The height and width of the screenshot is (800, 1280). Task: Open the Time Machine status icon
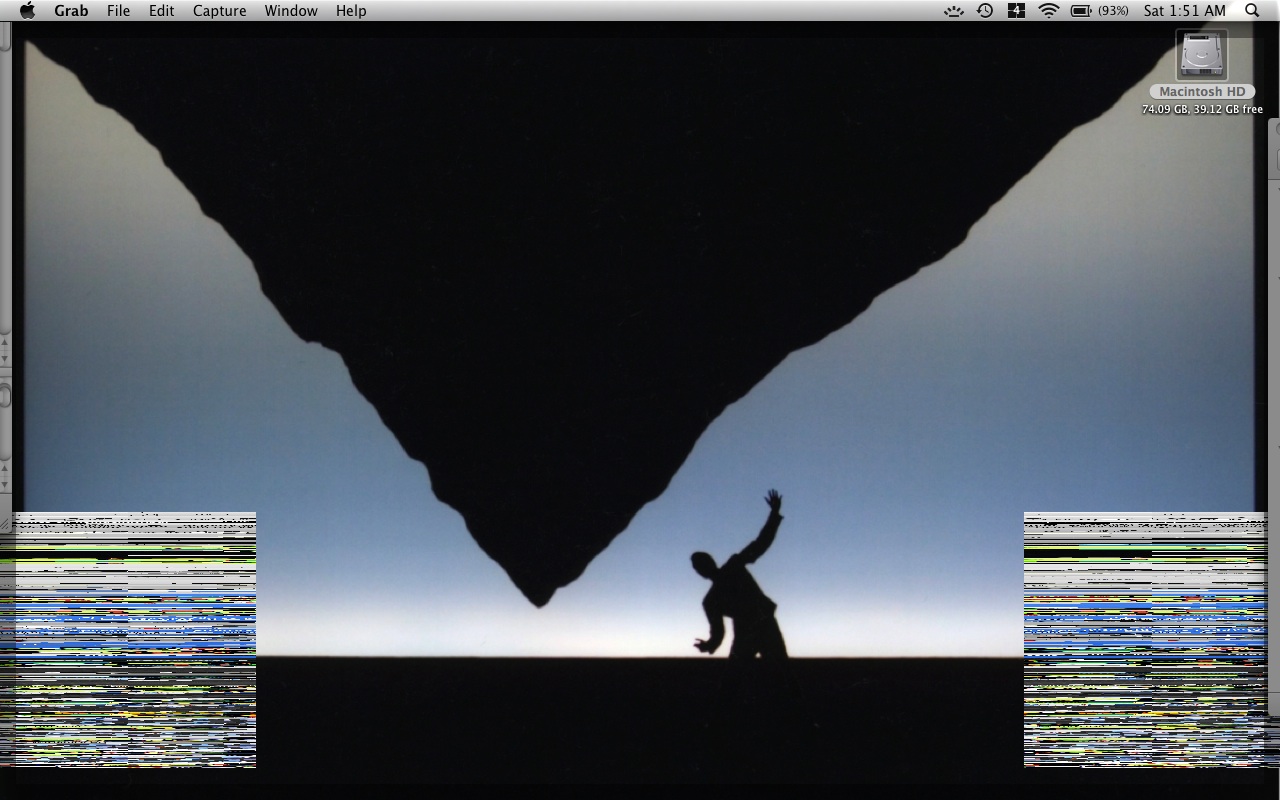[985, 11]
